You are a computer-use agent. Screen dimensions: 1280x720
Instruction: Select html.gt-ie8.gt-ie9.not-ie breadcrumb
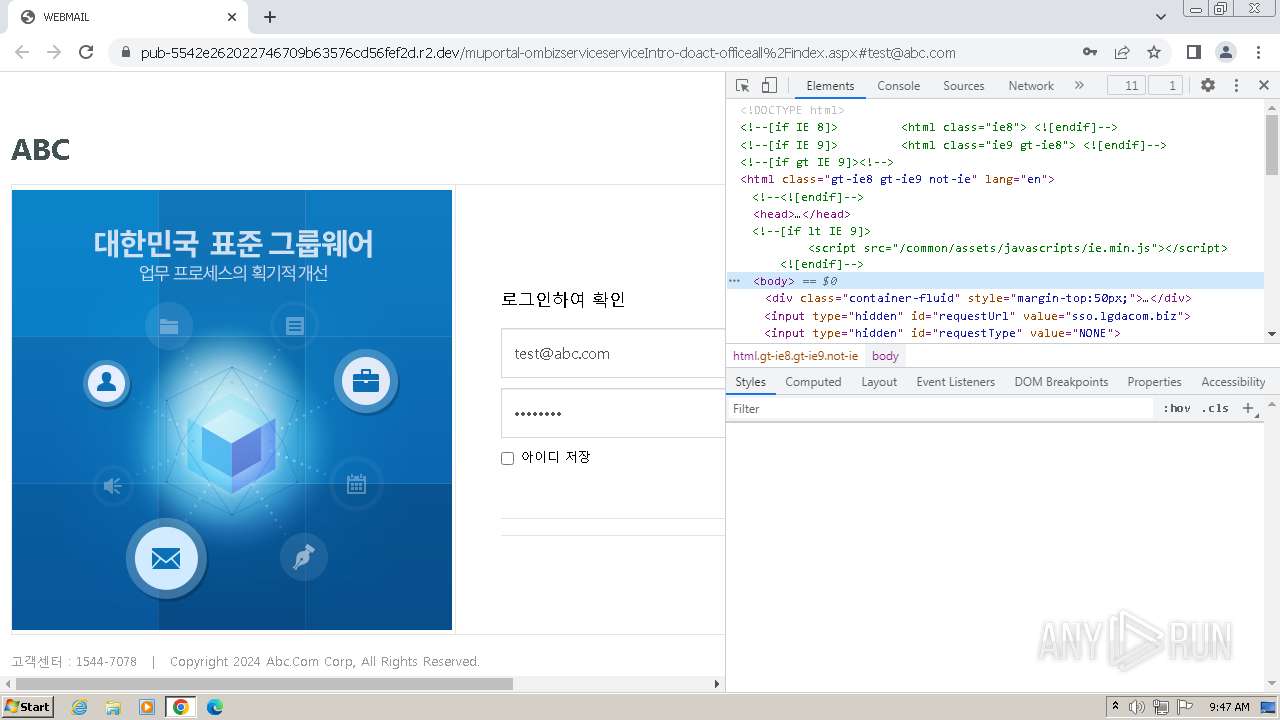795,356
